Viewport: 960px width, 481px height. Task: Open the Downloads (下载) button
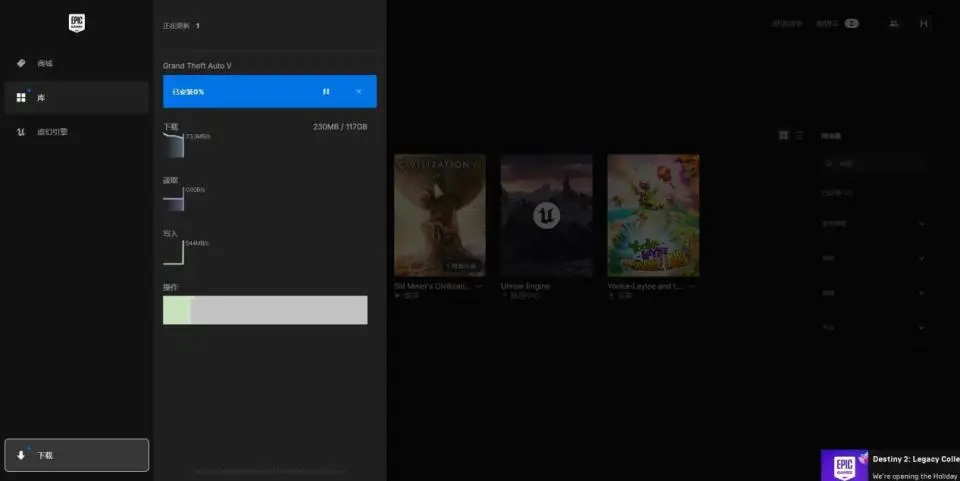(77, 455)
